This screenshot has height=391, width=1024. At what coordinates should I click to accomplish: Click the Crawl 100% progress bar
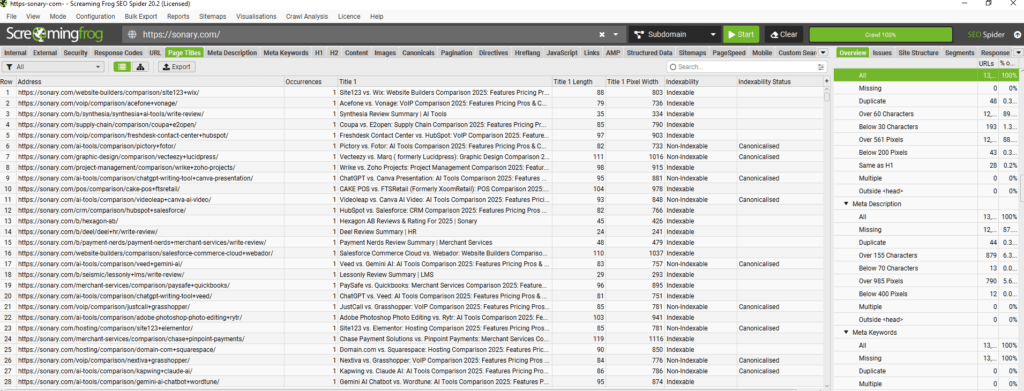pyautogui.click(x=880, y=35)
